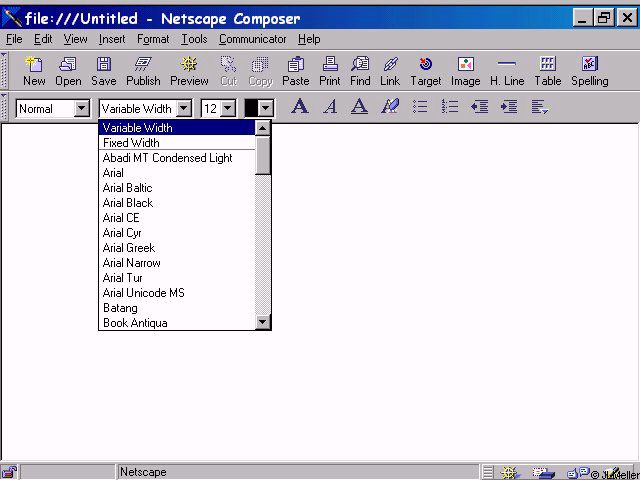
Task: Open the Insert menu
Action: 112,39
